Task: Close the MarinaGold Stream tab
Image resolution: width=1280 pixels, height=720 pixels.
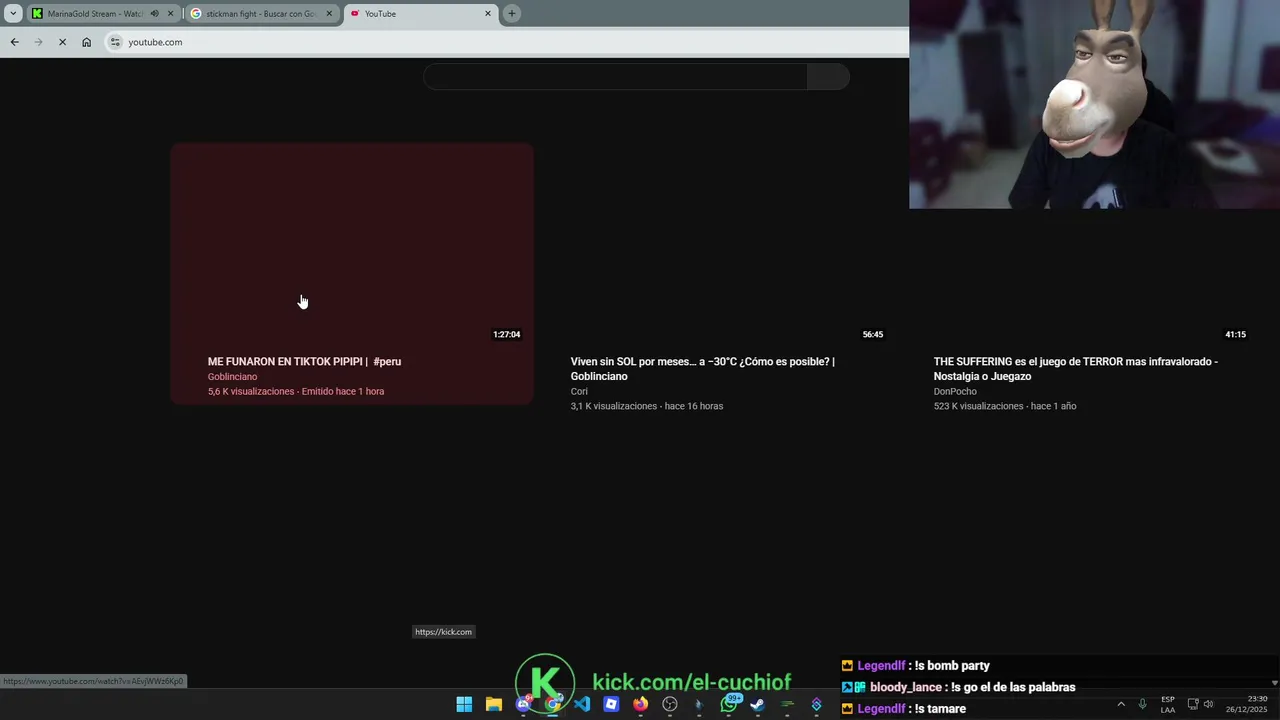Action: click(x=171, y=13)
